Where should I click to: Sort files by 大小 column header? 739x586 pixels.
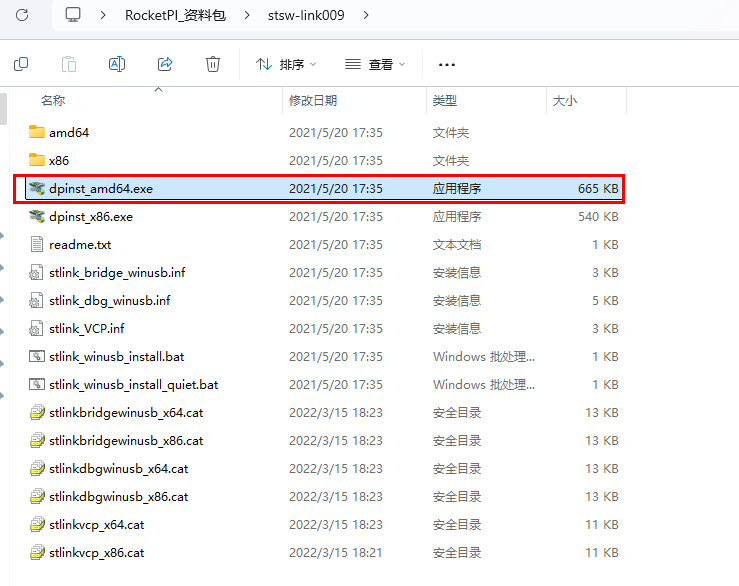pyautogui.click(x=564, y=101)
